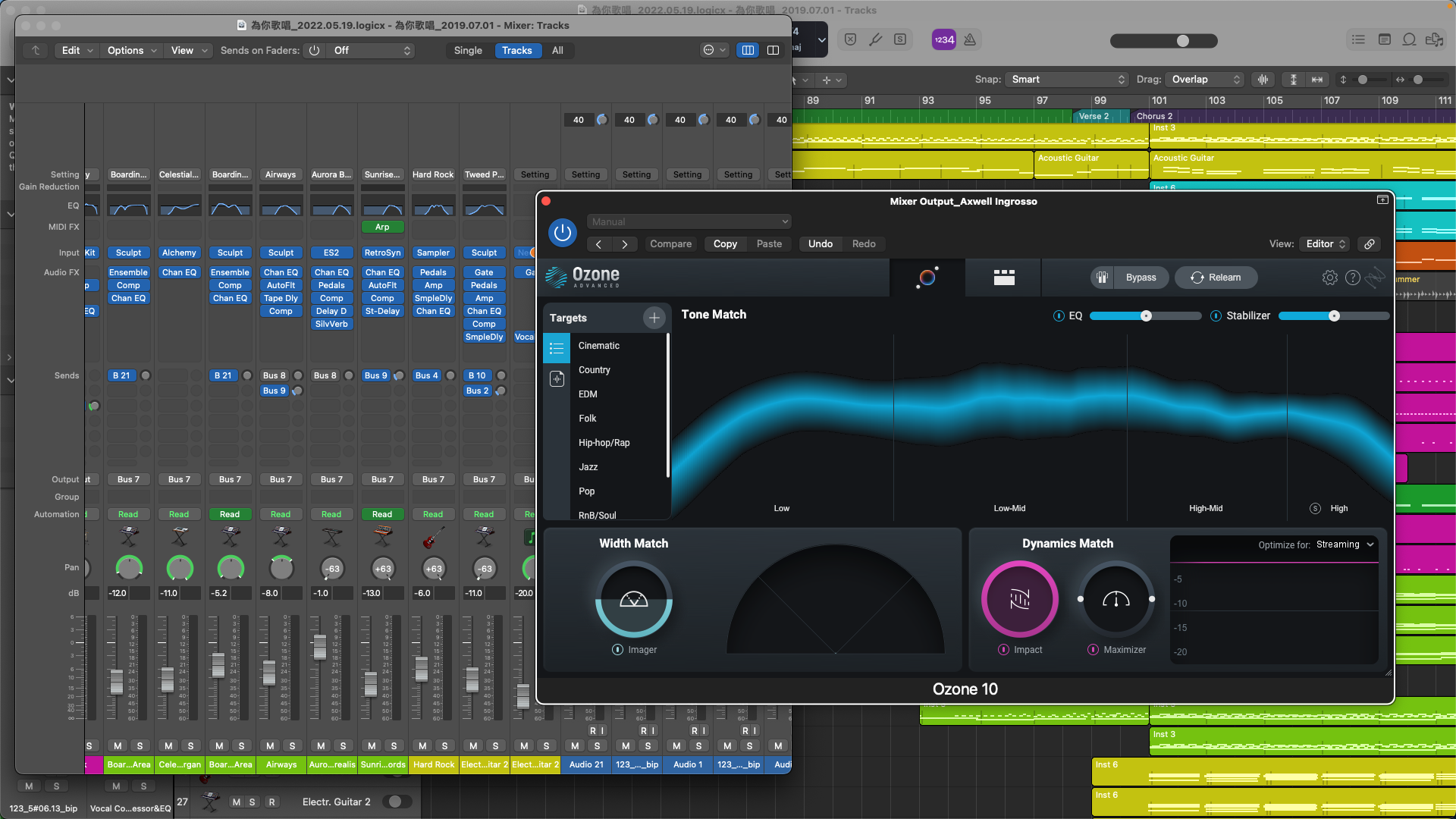Click the Ozone help question icon
The width and height of the screenshot is (1456, 819).
[x=1352, y=278]
